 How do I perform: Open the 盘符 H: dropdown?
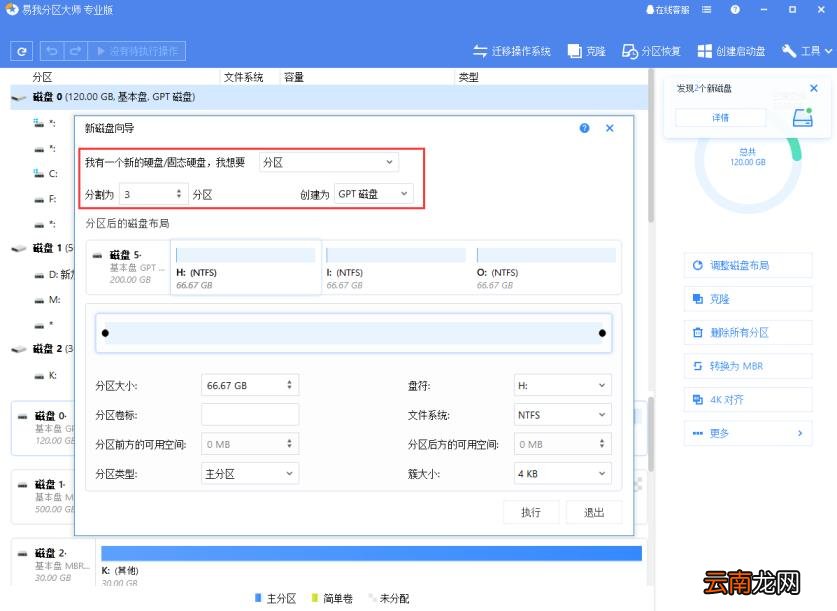[563, 385]
